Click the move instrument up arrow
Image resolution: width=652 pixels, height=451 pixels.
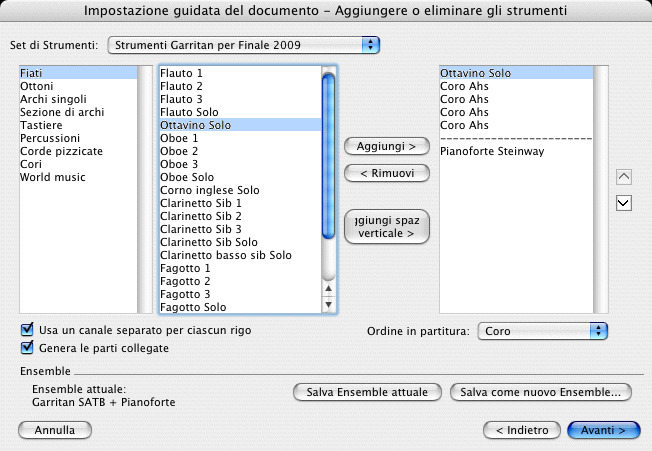coord(624,177)
